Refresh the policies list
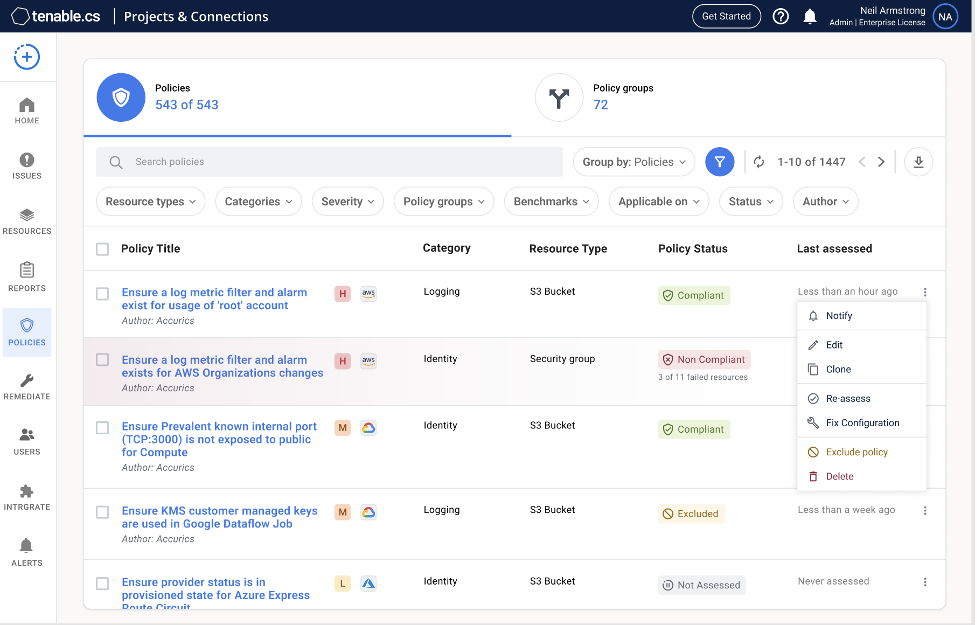This screenshot has height=625, width=977. (x=757, y=161)
